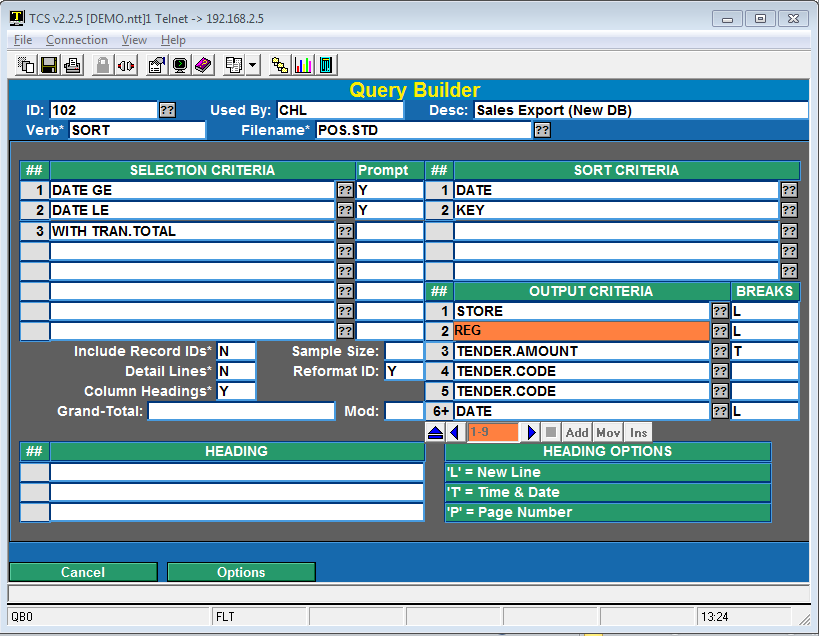
Task: Click the Grand-Total input field
Action: click(x=241, y=411)
